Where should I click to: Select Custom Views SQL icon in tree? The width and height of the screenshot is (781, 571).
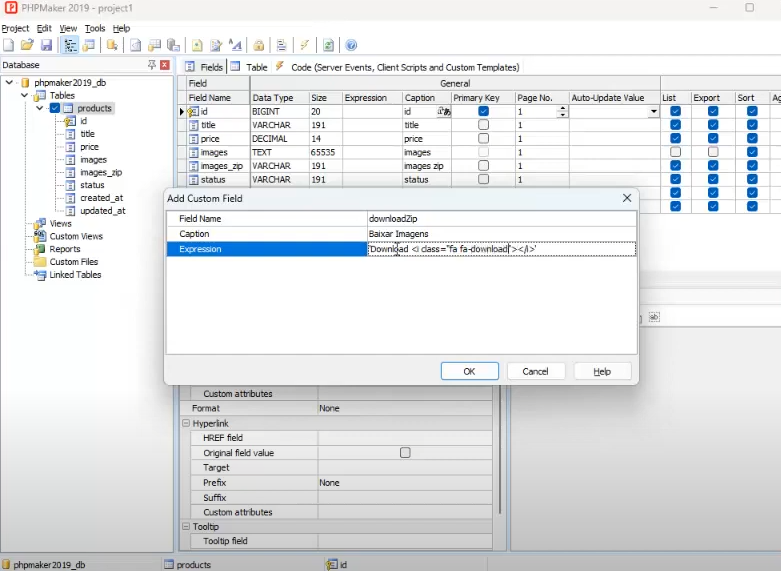40,236
